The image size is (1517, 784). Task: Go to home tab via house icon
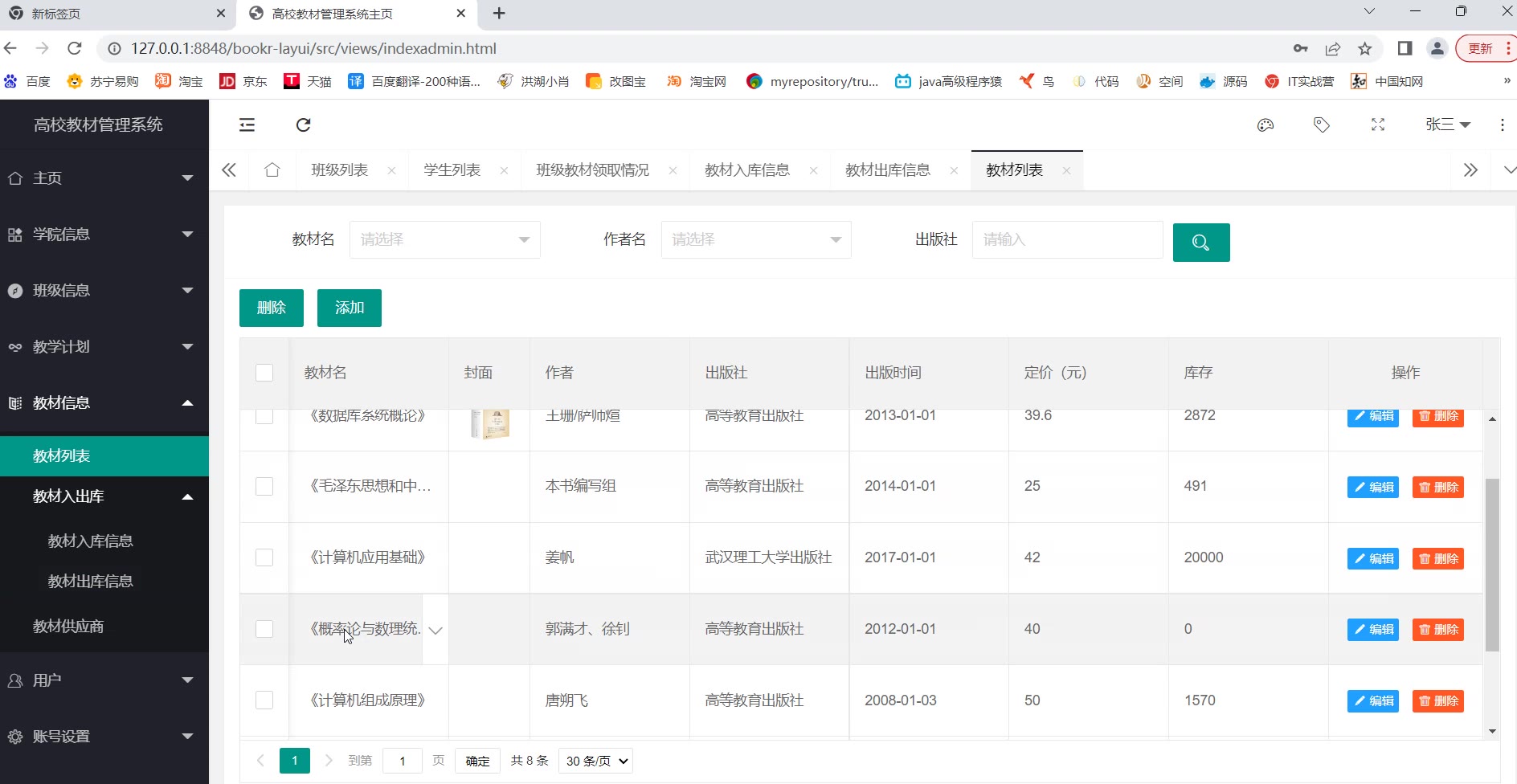click(x=272, y=170)
